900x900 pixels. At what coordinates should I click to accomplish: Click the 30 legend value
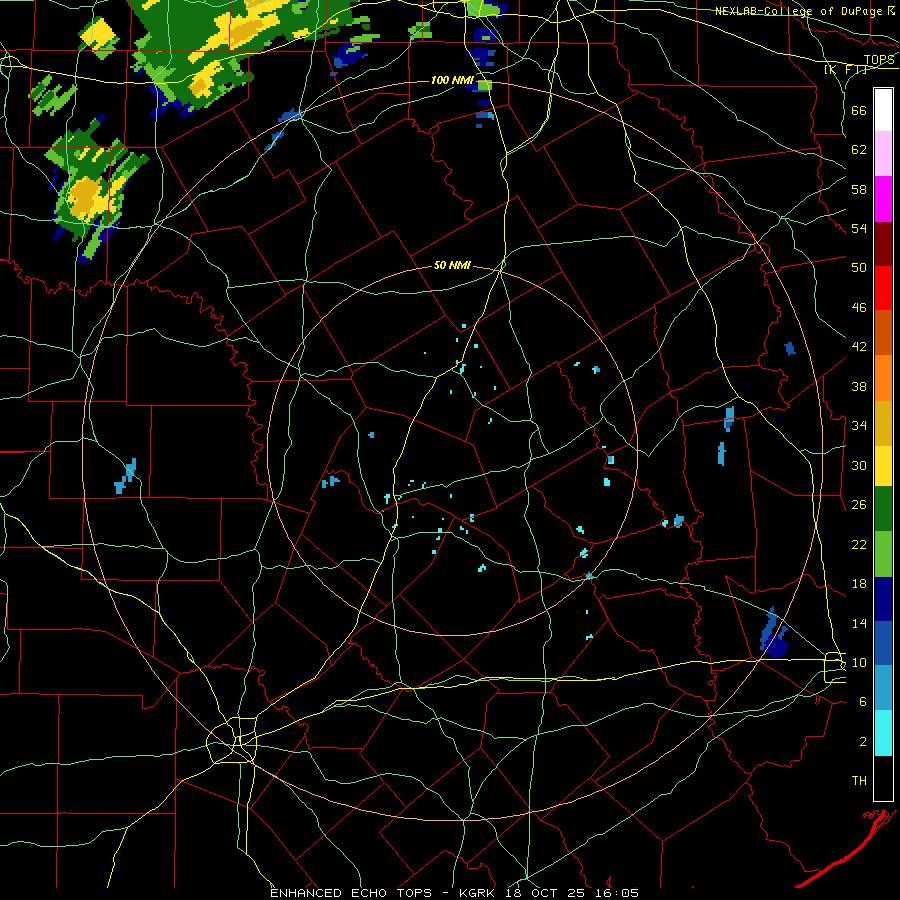[859, 465]
